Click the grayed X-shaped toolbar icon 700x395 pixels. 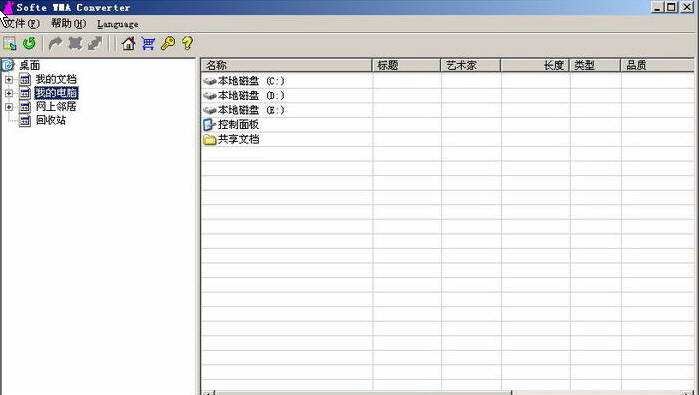75,43
